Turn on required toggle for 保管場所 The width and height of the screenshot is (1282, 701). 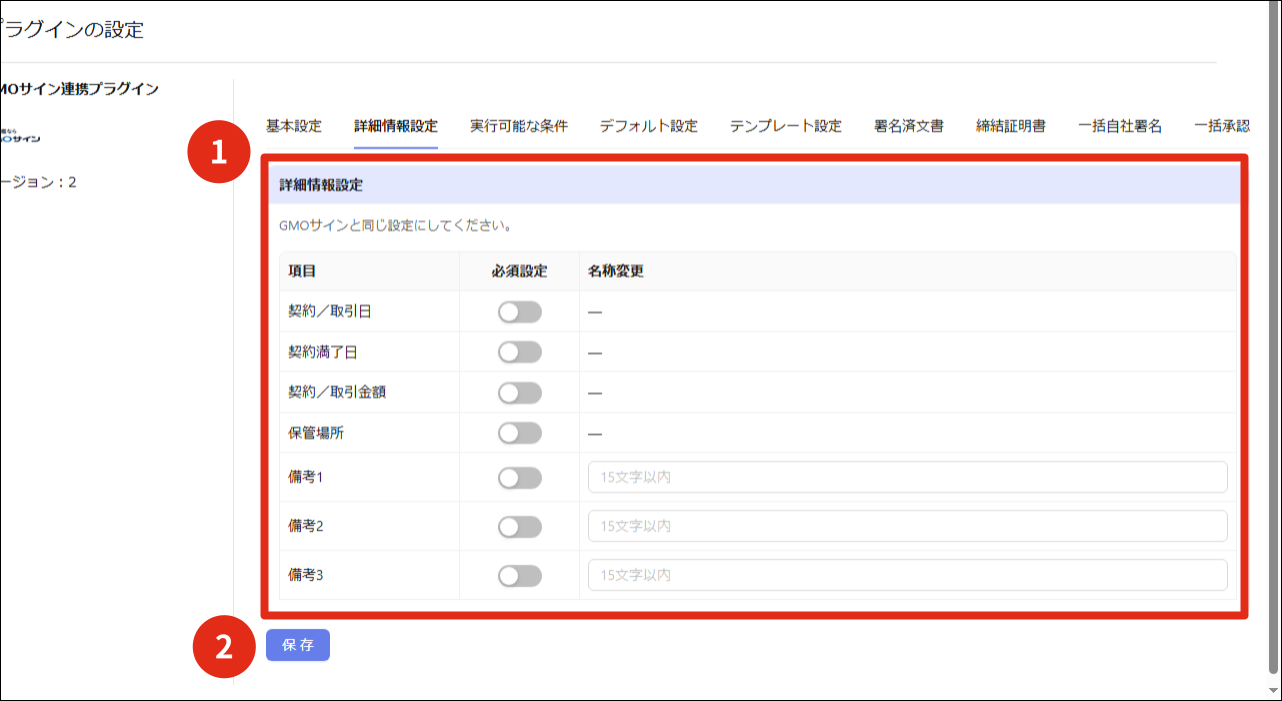pyautogui.click(x=520, y=433)
